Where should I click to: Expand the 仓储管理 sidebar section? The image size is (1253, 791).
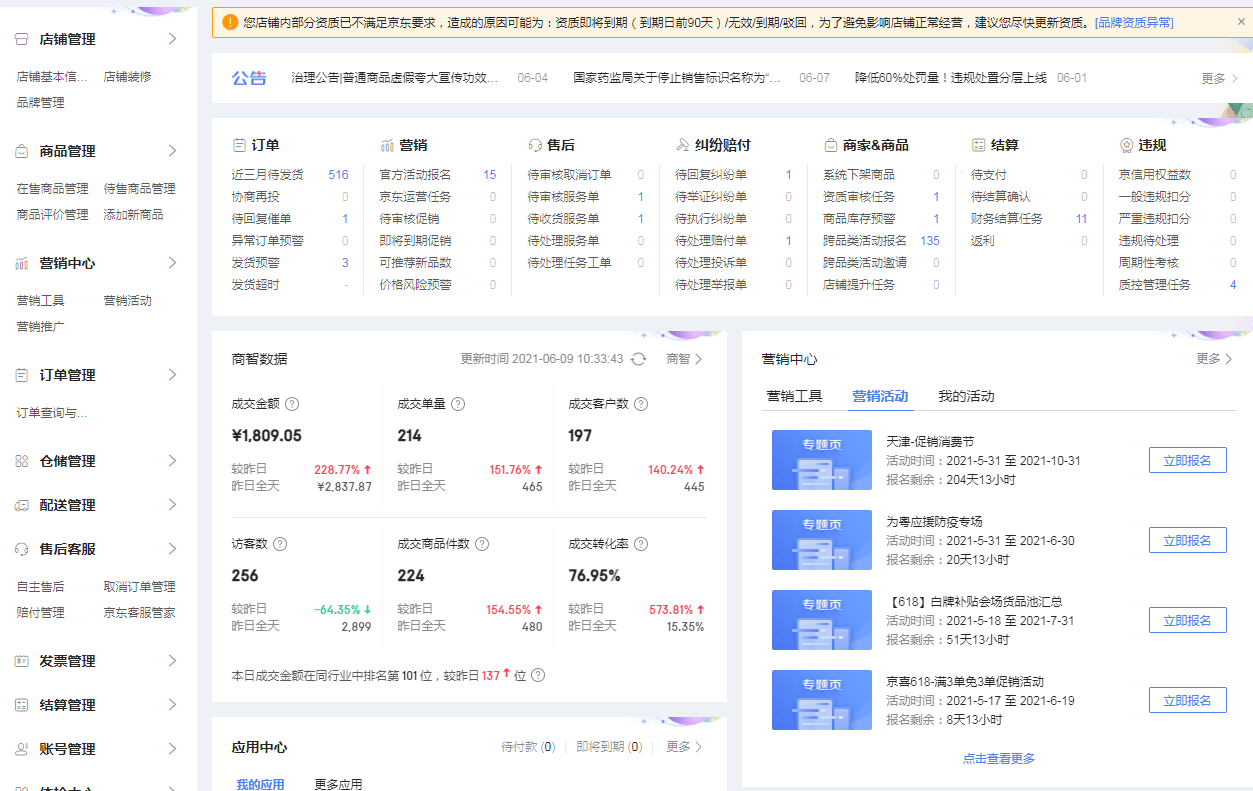(172, 461)
